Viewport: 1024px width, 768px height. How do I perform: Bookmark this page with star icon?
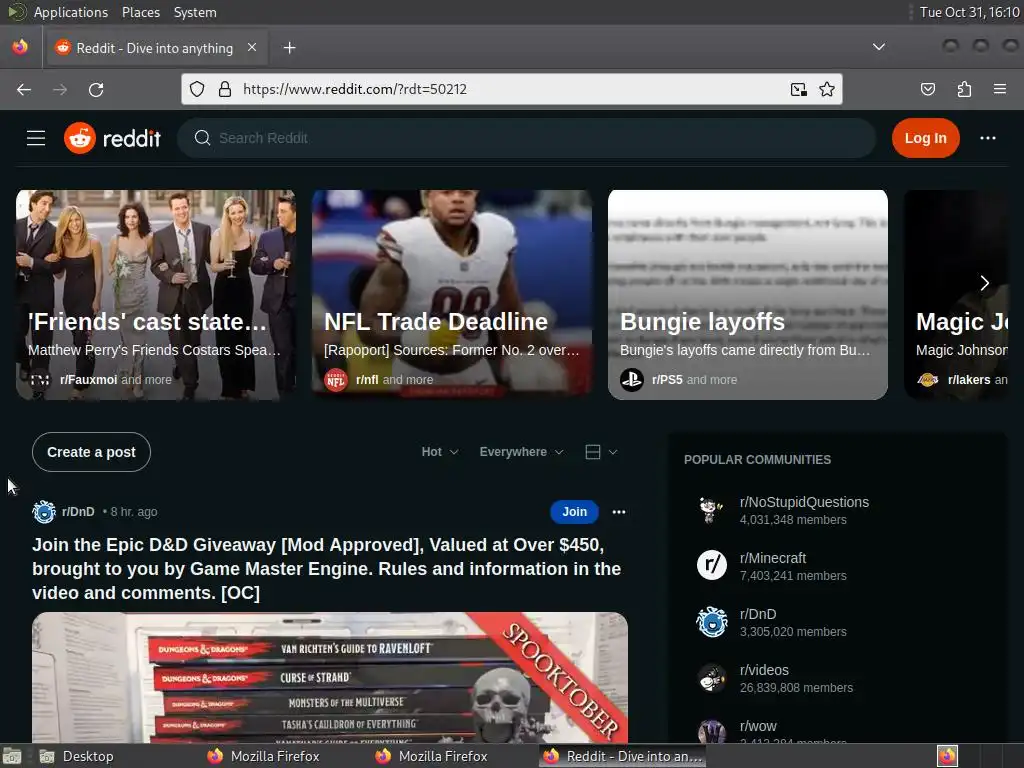pos(827,89)
